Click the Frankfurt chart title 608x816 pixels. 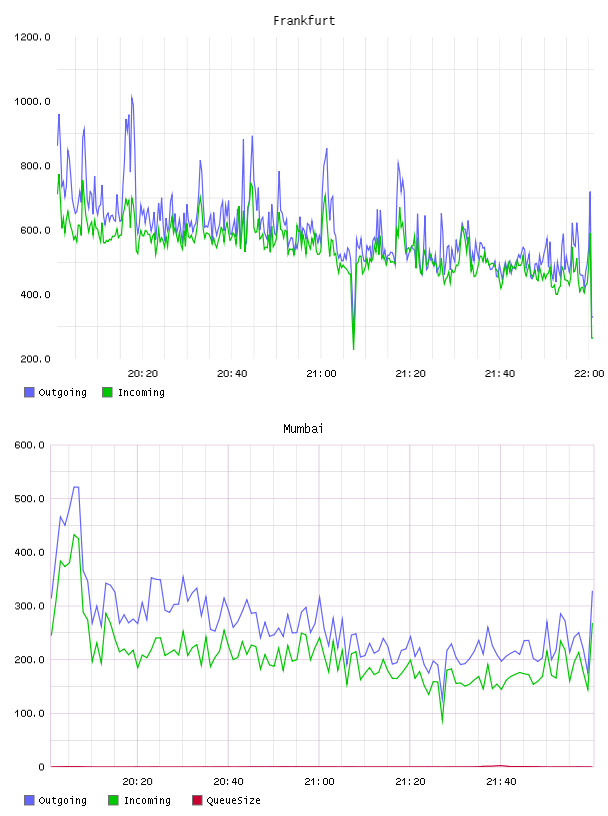[304, 21]
